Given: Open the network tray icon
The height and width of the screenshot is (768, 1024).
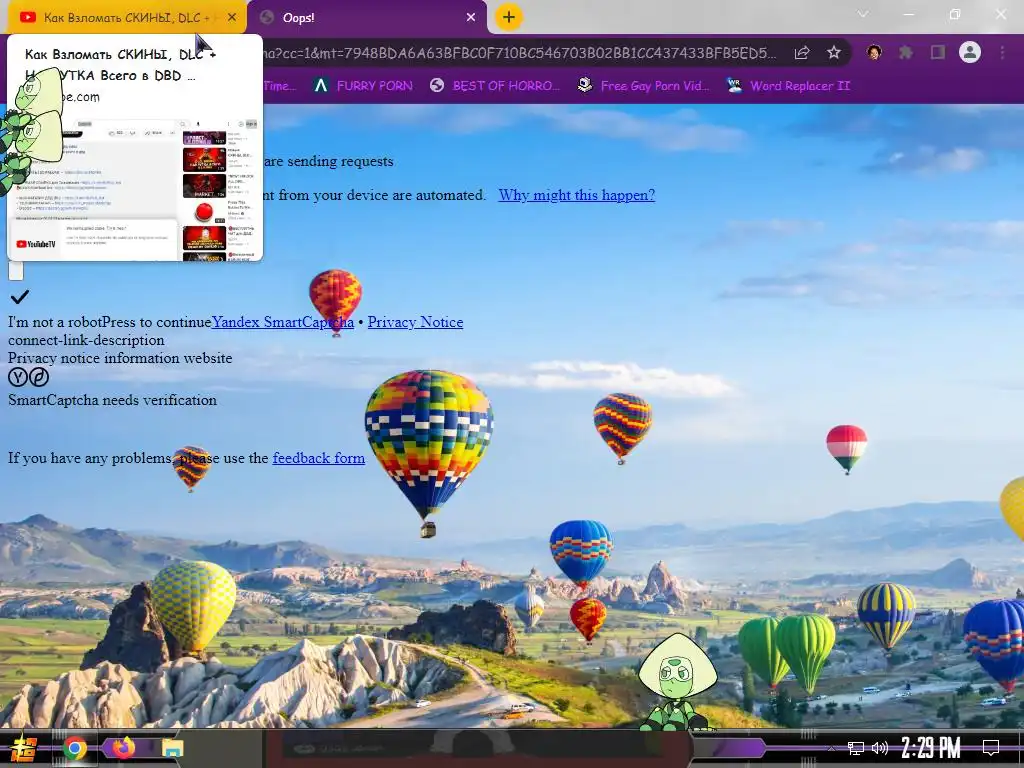Looking at the screenshot, I should click(x=856, y=748).
